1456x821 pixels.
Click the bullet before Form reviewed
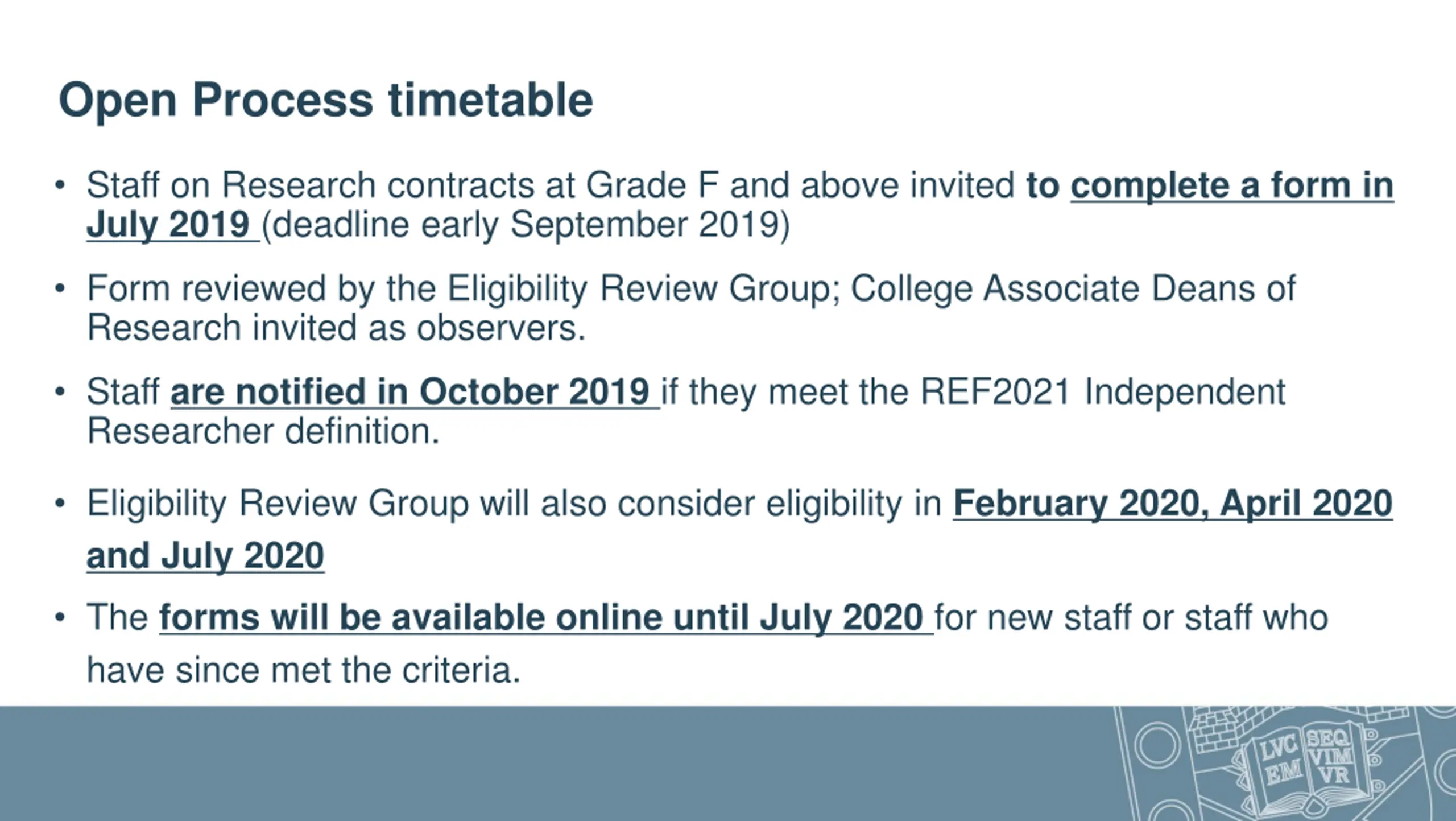coord(60,288)
